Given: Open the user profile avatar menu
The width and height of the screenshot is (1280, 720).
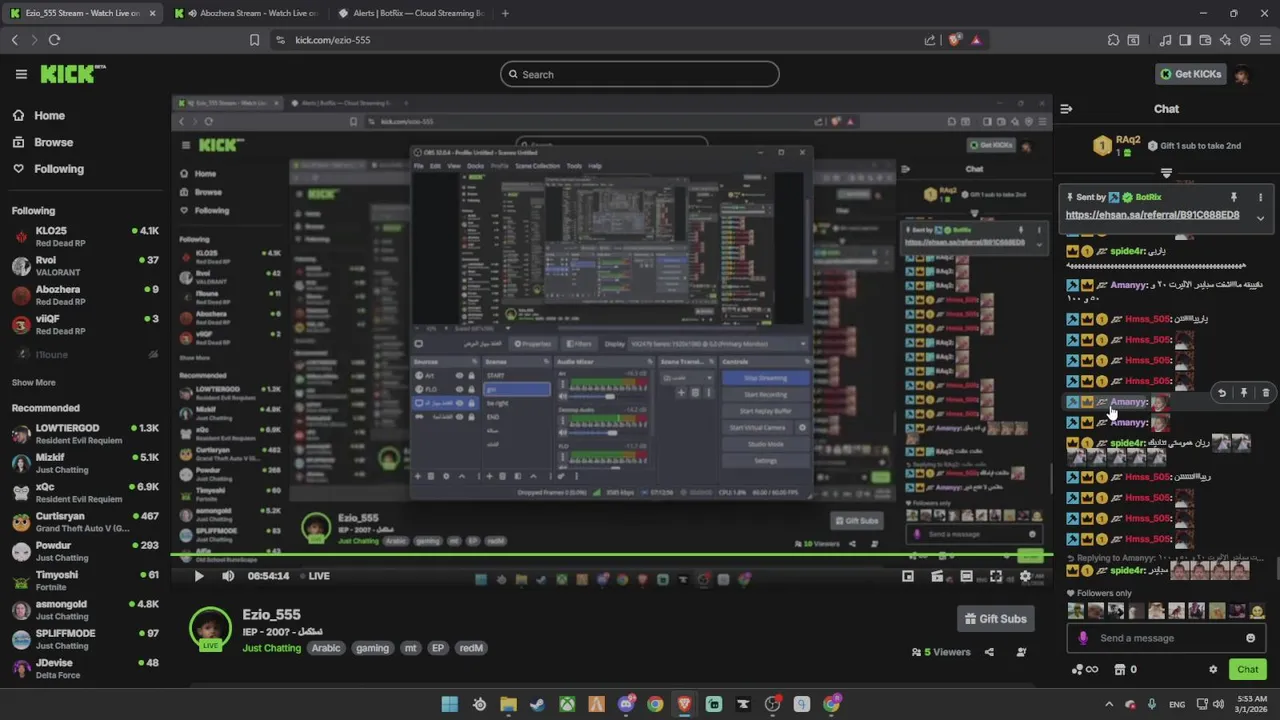Looking at the screenshot, I should 1243,74.
